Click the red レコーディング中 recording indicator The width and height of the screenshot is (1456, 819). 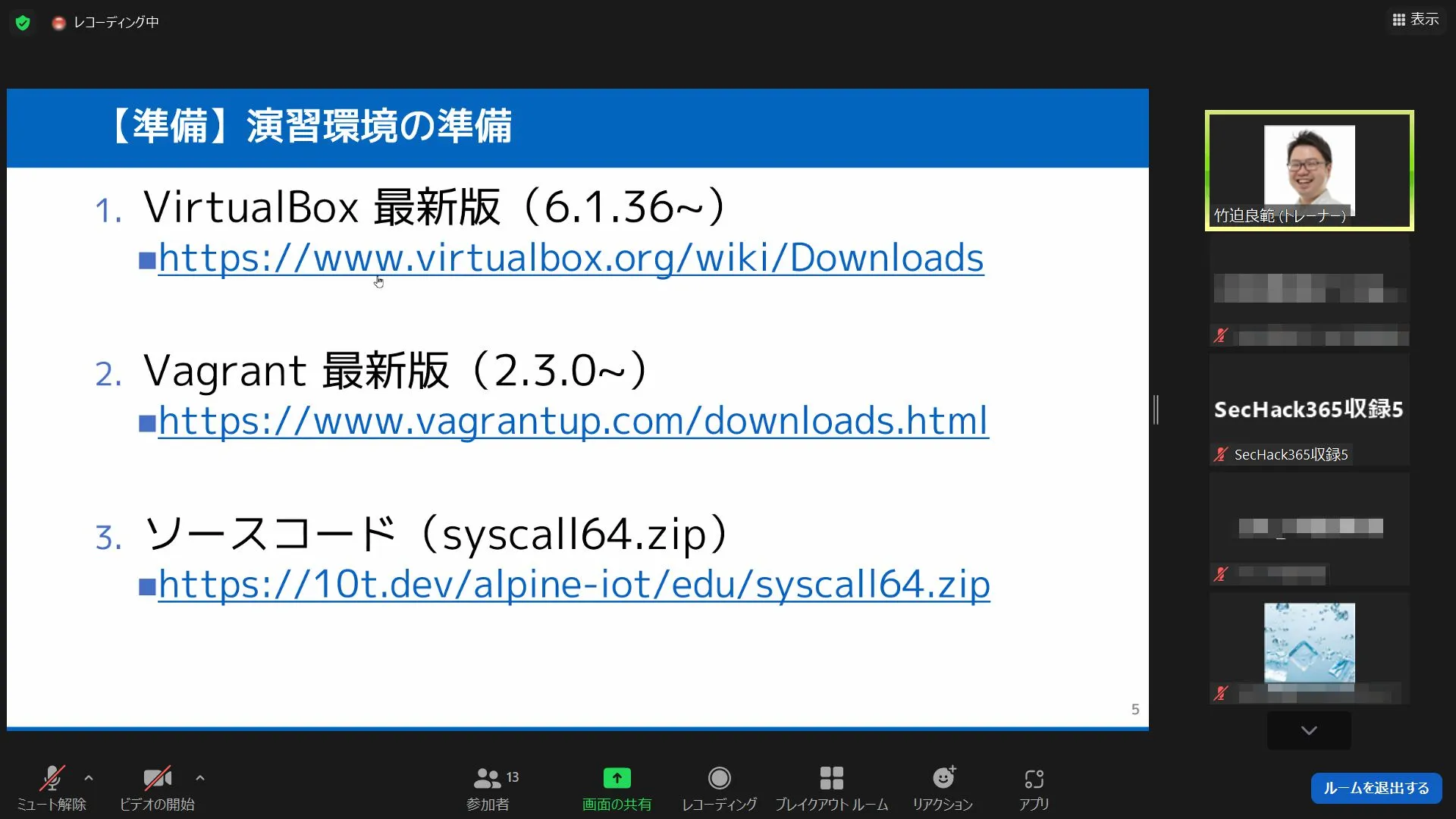pos(105,23)
